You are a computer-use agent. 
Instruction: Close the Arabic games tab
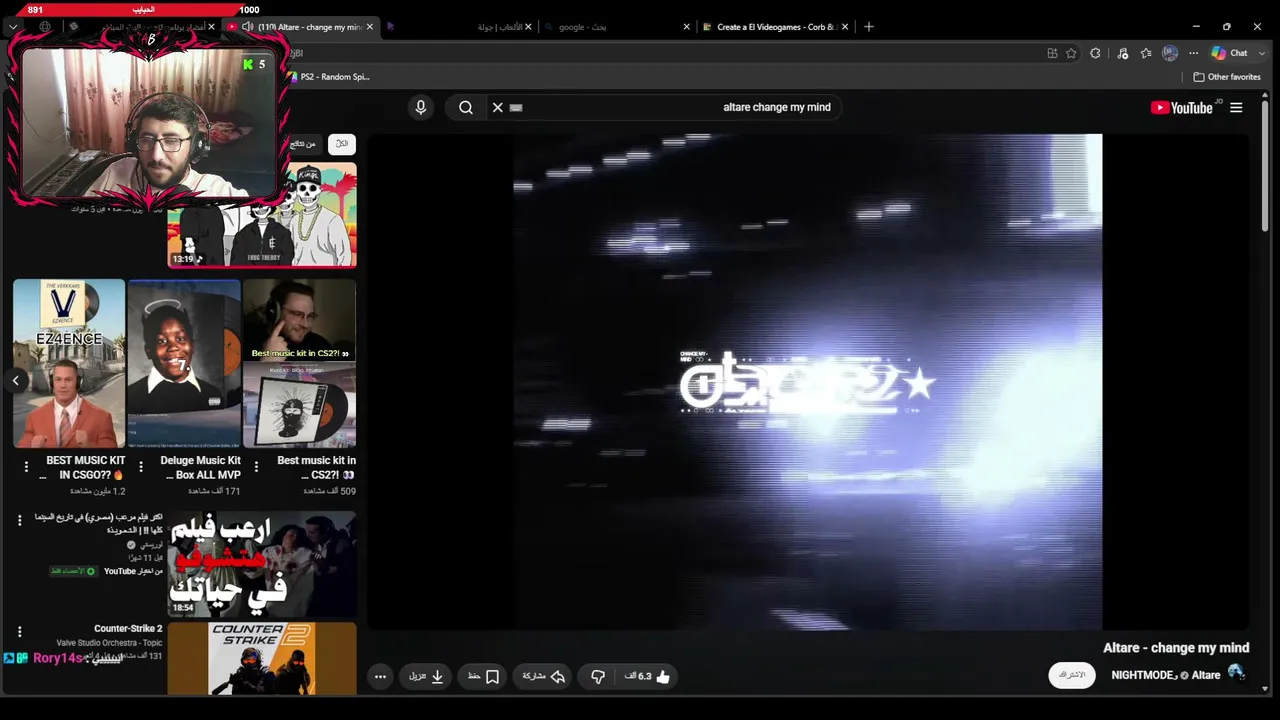click(528, 27)
